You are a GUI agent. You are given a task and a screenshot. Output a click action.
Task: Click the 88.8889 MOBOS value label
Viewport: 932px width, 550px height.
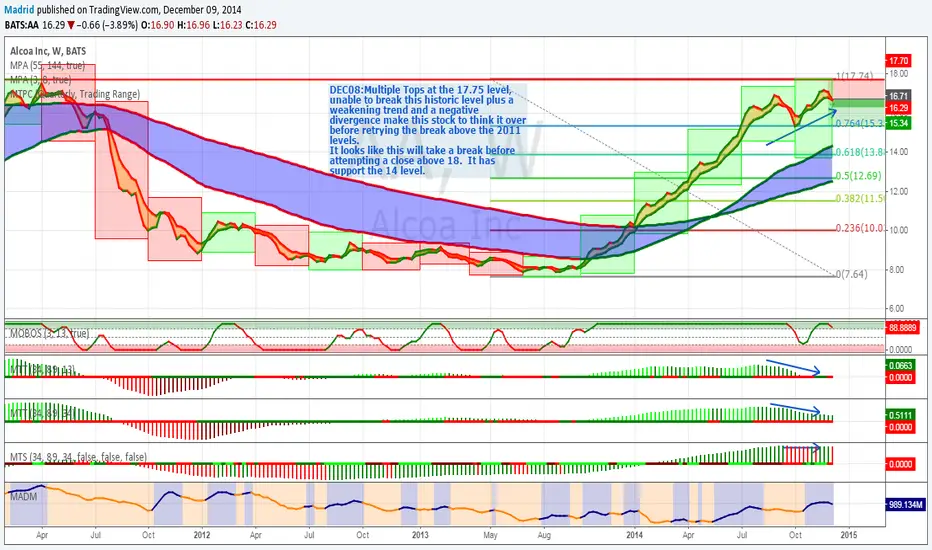click(902, 328)
